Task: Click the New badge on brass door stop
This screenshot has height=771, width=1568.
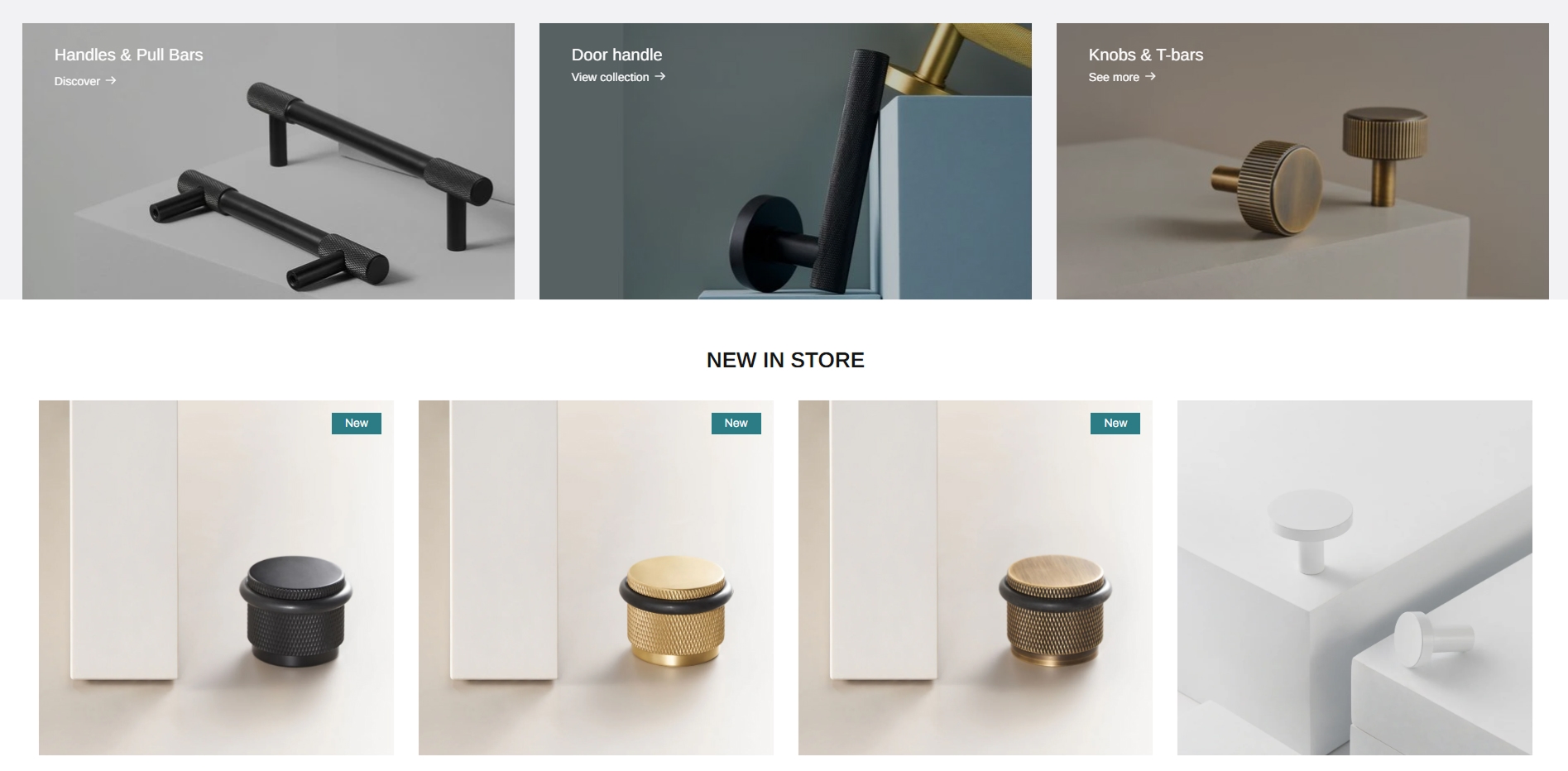Action: [x=736, y=423]
